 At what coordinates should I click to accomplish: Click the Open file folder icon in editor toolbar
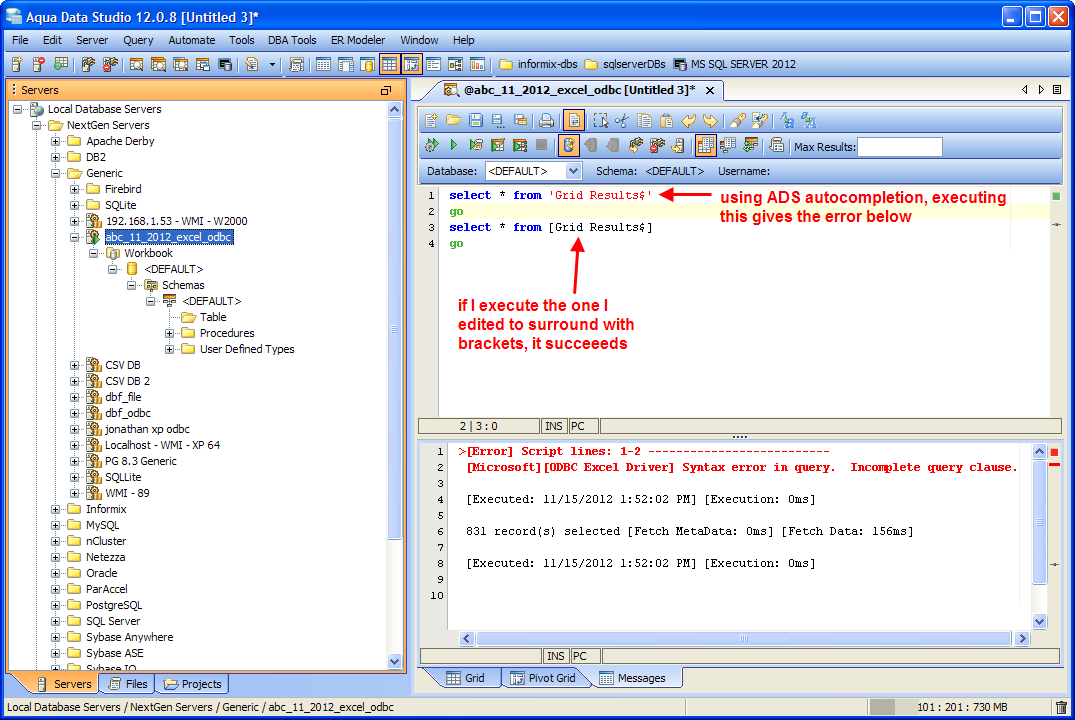453,121
